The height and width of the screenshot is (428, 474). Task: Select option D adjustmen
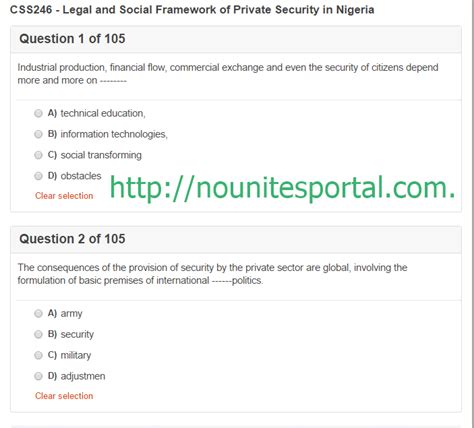38,376
